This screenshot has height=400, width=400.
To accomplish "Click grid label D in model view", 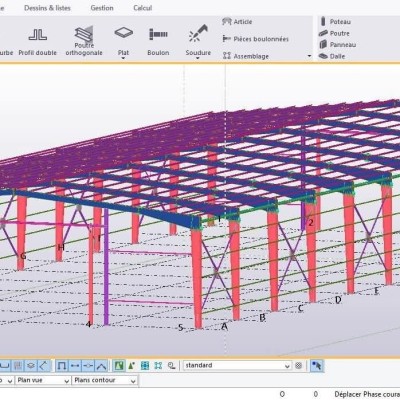I will tap(338, 300).
